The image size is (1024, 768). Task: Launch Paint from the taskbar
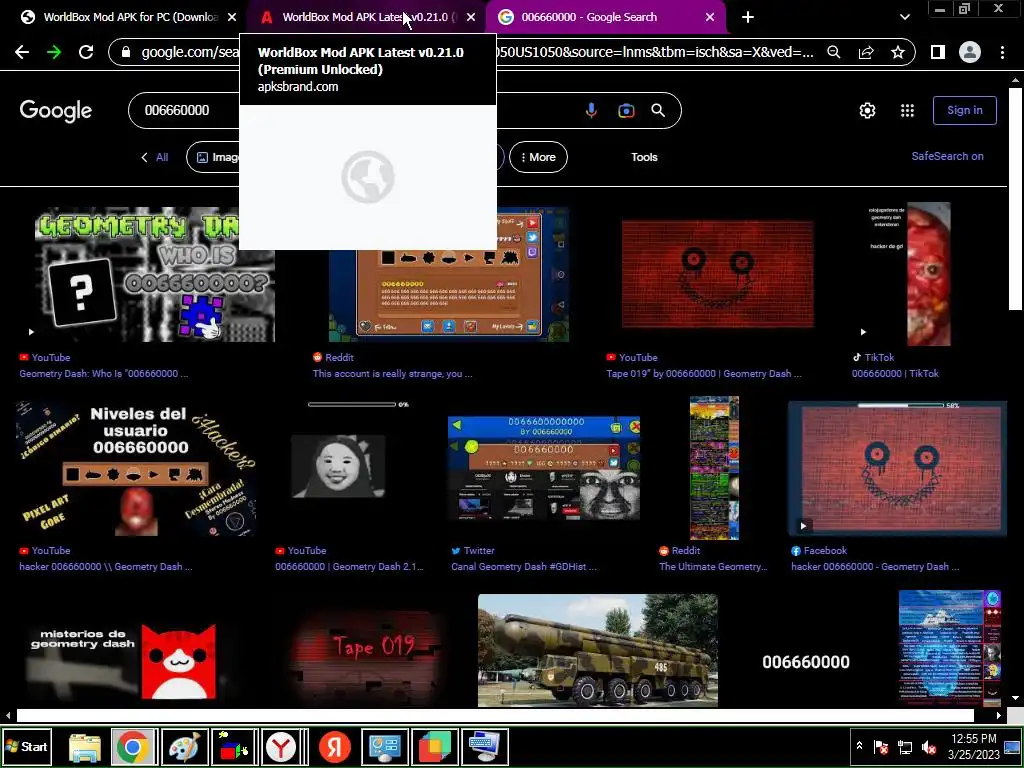[185, 747]
